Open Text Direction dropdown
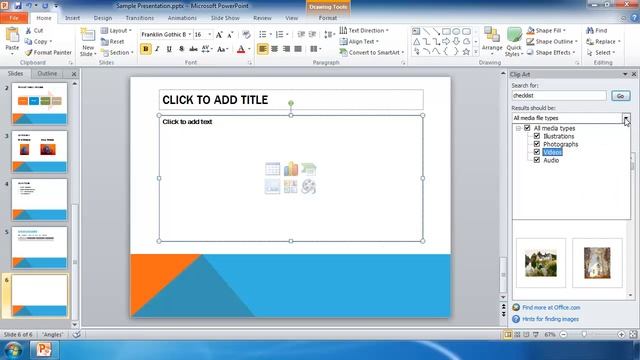 364,31
